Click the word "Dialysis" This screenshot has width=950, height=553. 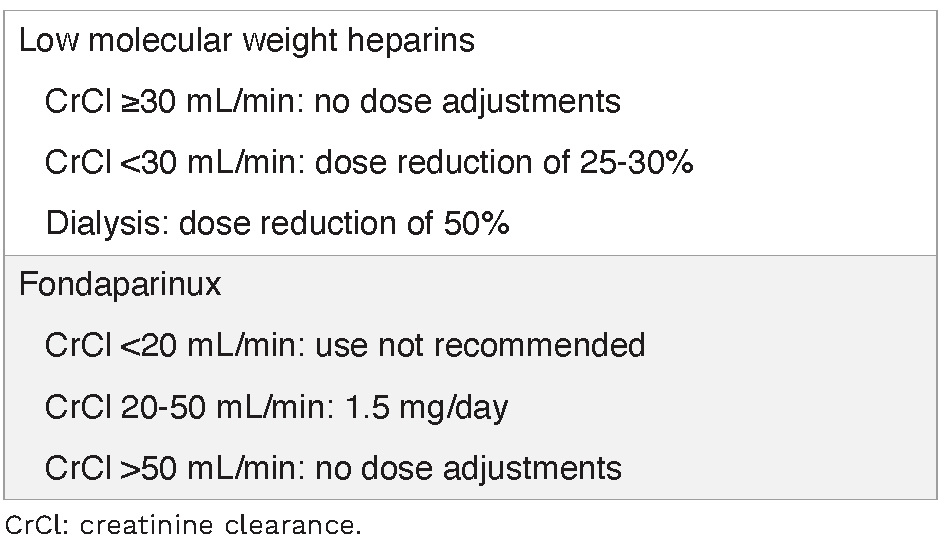click(x=106, y=224)
